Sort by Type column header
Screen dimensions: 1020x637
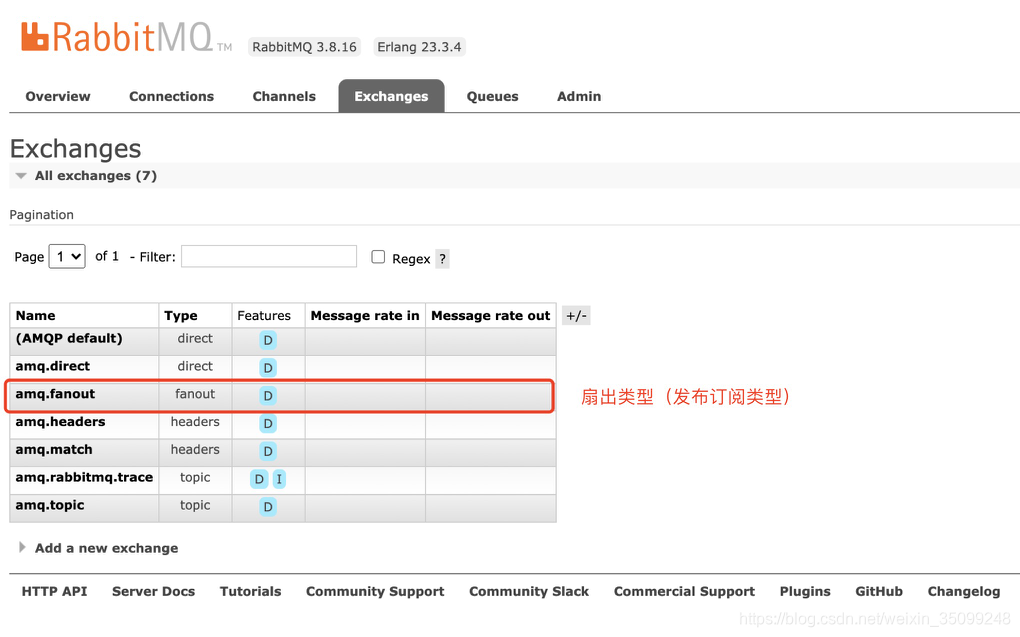(x=181, y=316)
